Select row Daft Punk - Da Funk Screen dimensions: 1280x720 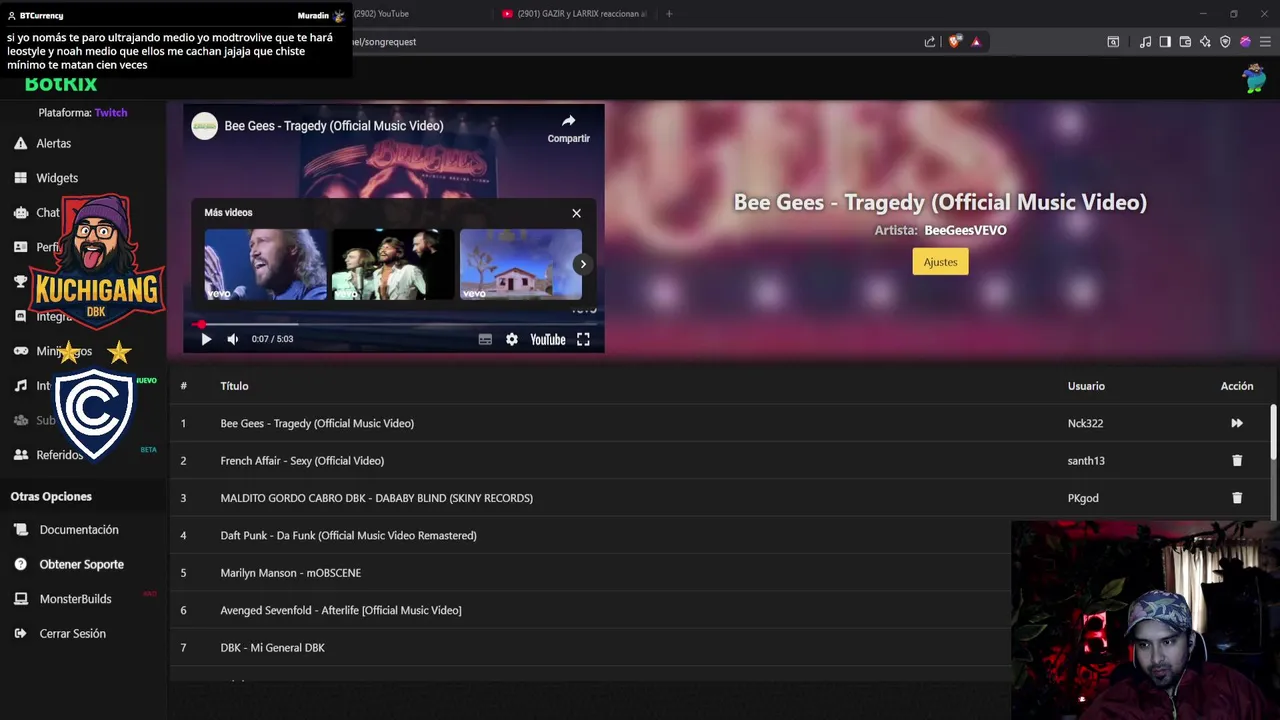pos(590,535)
